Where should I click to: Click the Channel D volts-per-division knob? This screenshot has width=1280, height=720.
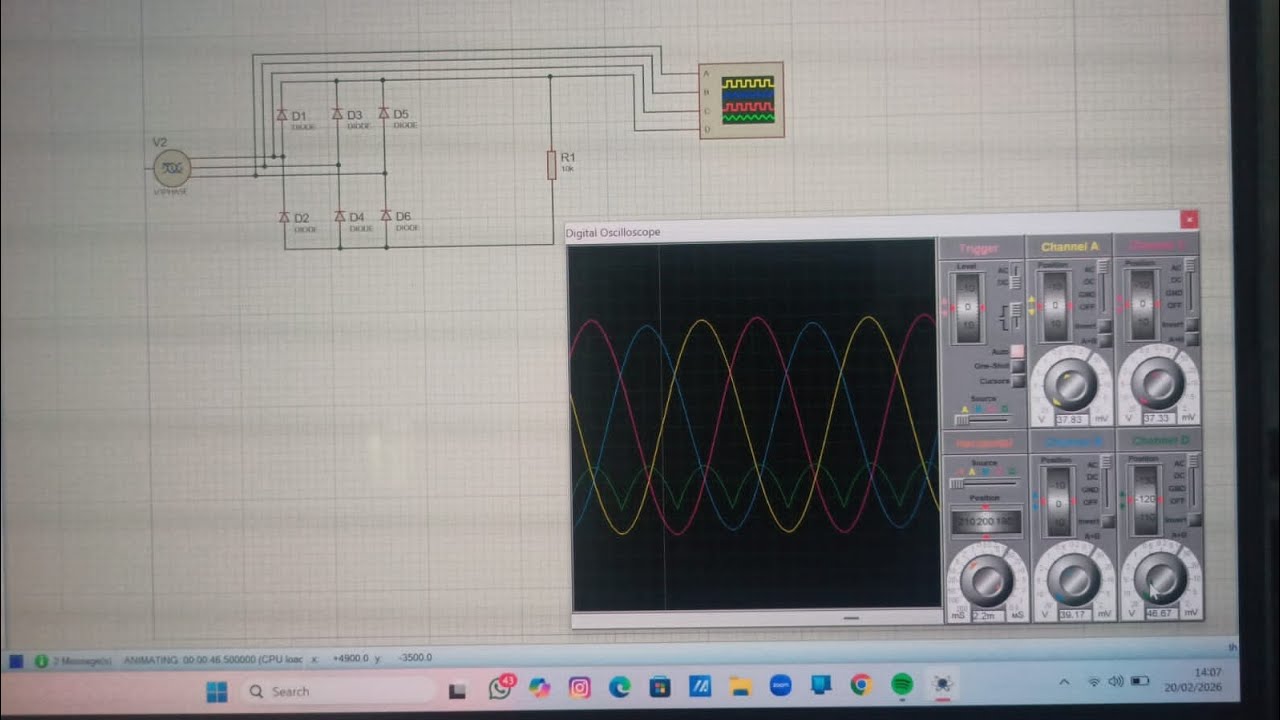click(1162, 577)
